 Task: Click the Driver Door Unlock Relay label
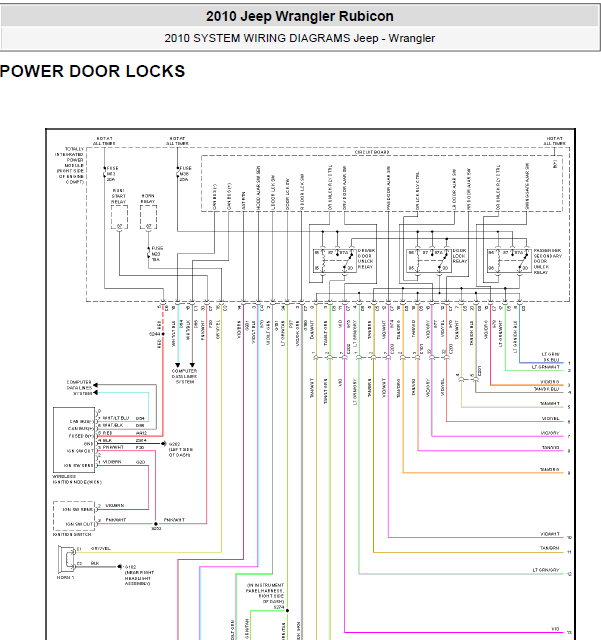pos(366,259)
